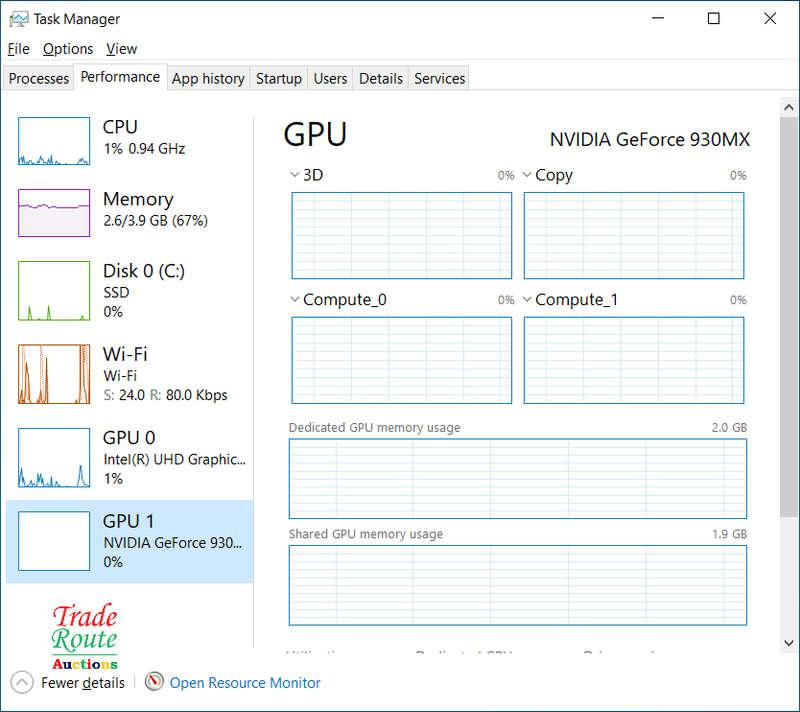Click the scroll down arrow of GPU pane
Image resolution: width=800 pixels, height=712 pixels.
789,643
